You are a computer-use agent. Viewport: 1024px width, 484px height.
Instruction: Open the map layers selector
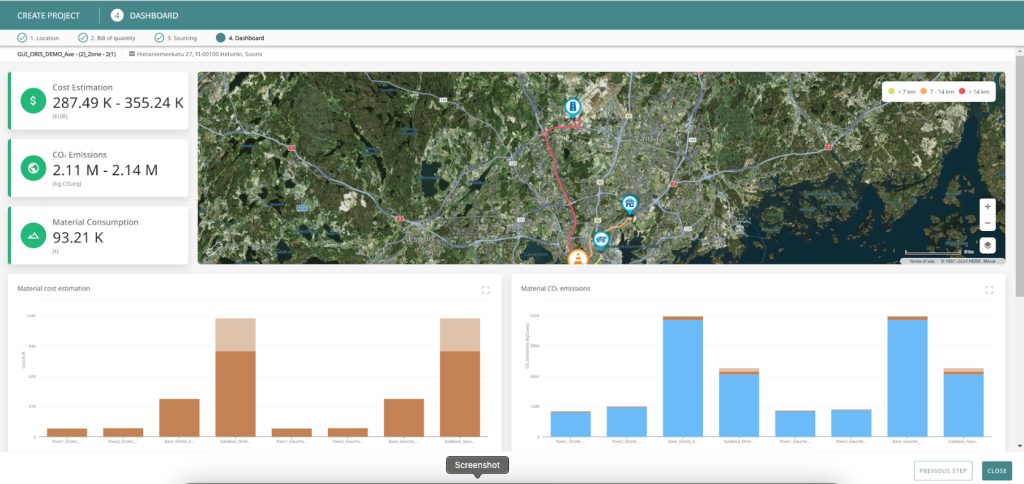coord(987,244)
